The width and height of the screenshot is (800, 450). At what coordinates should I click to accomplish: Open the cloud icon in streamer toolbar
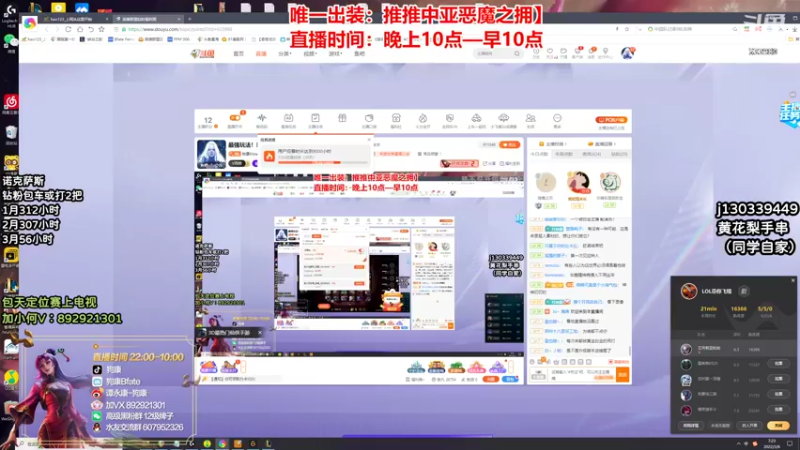503,118
